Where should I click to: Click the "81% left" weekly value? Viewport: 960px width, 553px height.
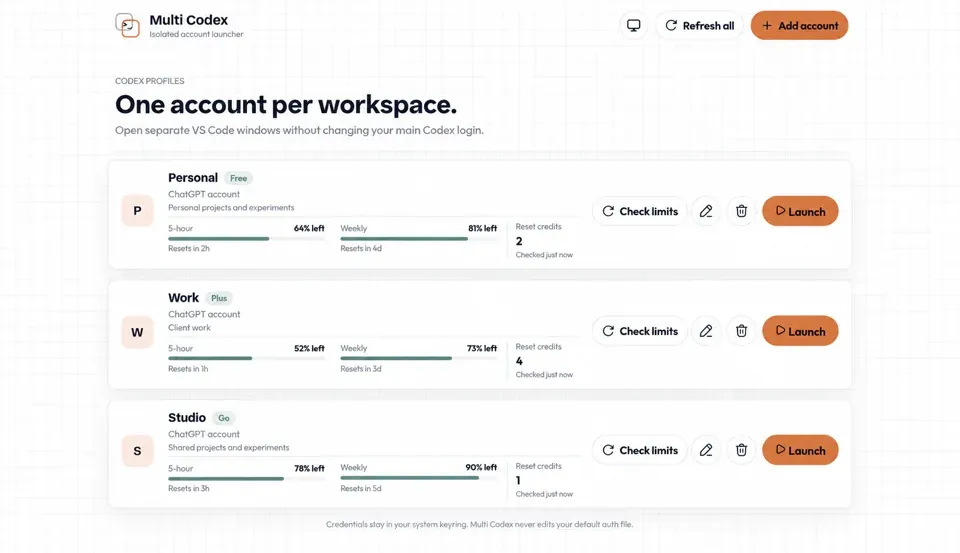482,228
